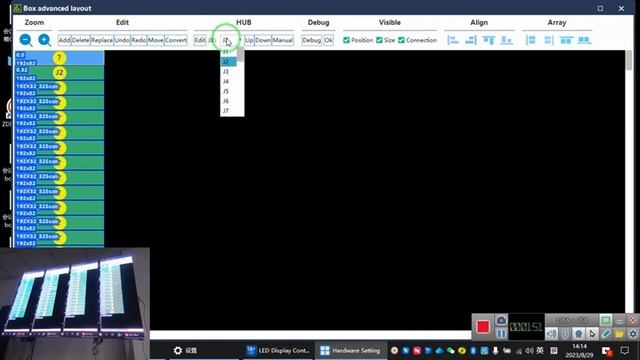The height and width of the screenshot is (360, 640).
Task: Select the module row marked J2
Action: click(x=60, y=73)
